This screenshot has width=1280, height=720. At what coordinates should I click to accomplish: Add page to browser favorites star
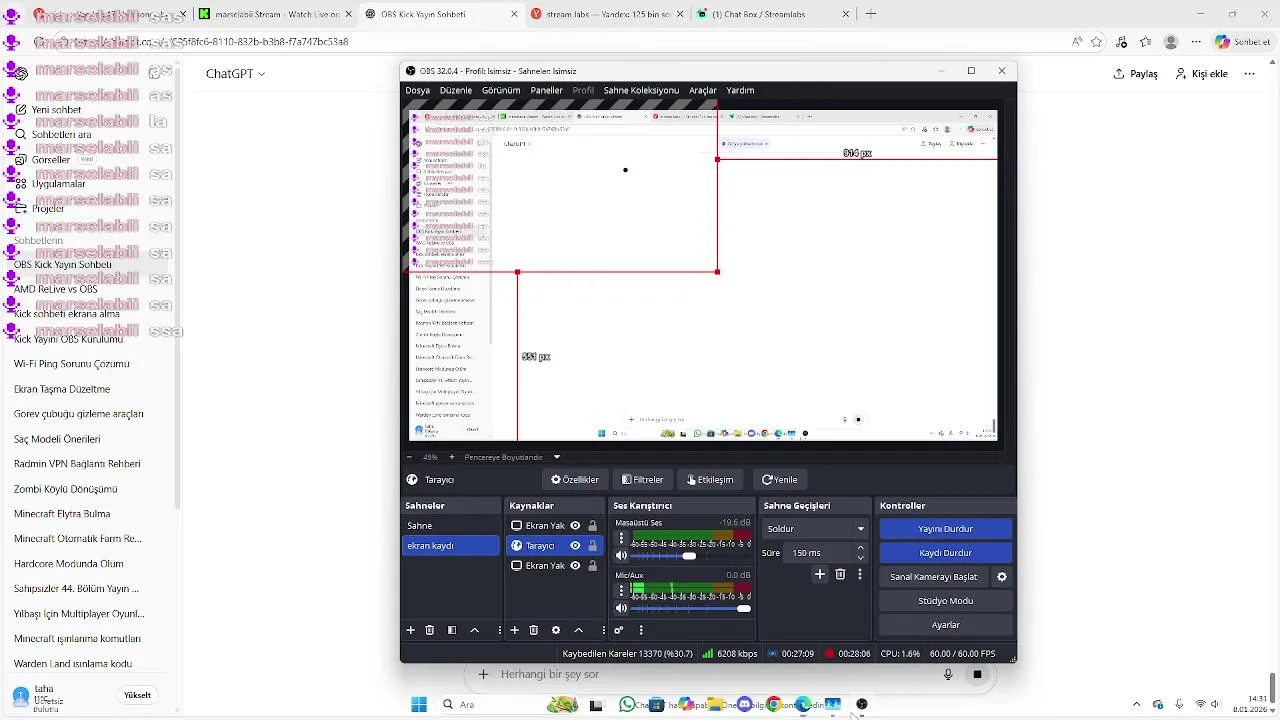click(x=1097, y=42)
